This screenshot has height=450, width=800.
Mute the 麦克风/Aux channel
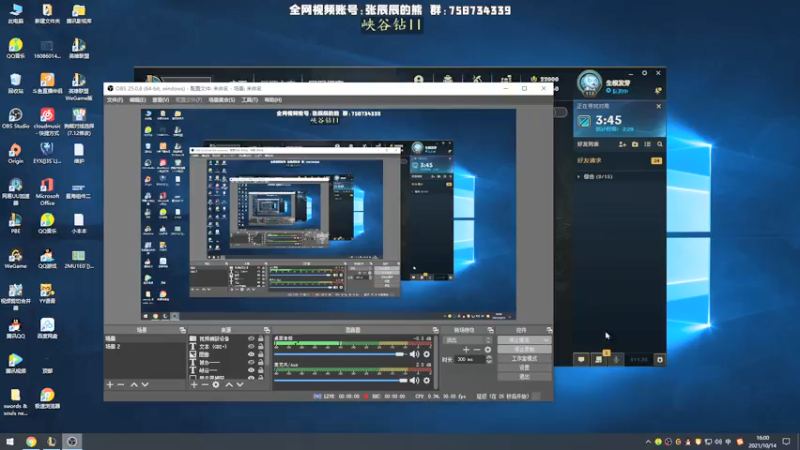[x=414, y=380]
